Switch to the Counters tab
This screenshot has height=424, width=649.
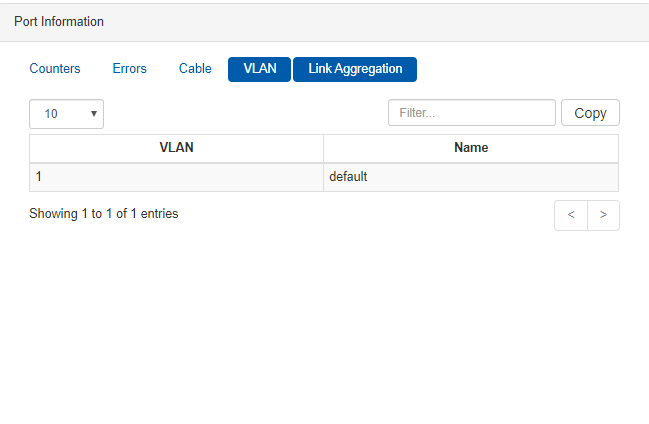click(x=55, y=68)
